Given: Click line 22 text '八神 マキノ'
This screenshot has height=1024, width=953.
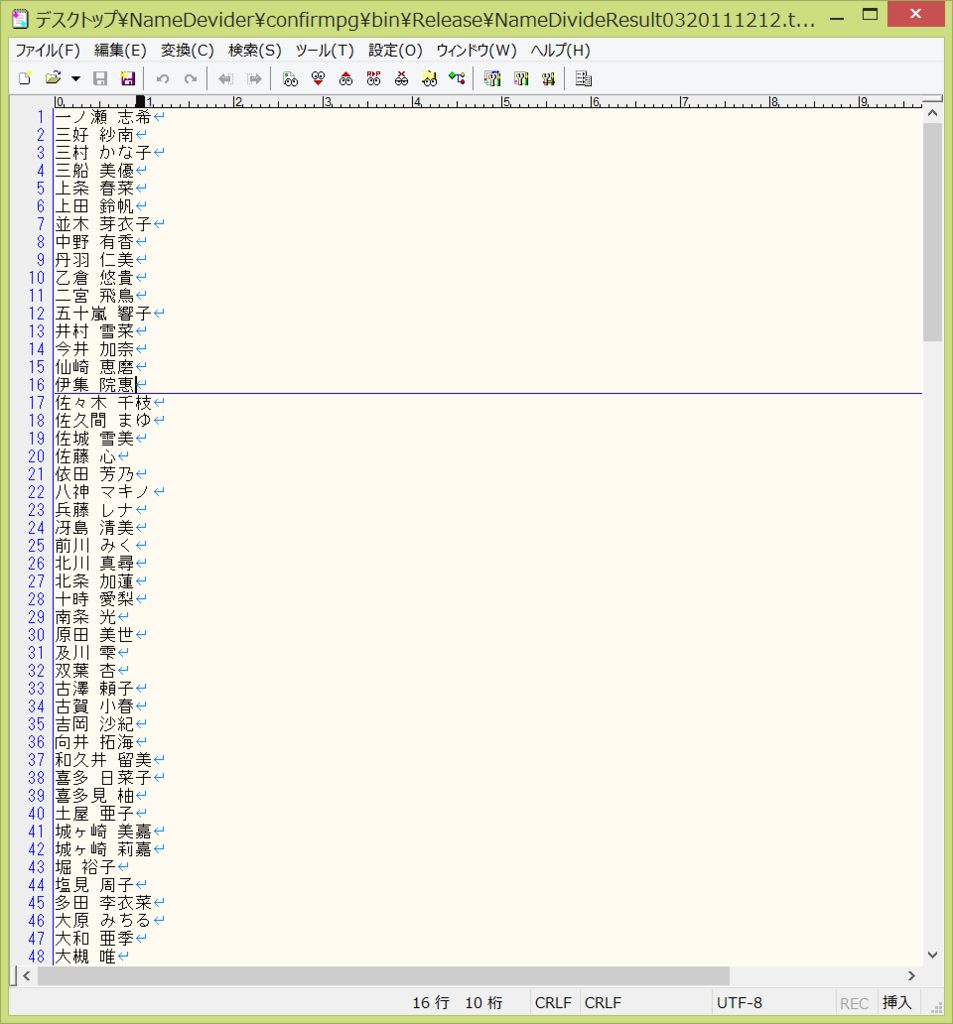Looking at the screenshot, I should [x=103, y=492].
